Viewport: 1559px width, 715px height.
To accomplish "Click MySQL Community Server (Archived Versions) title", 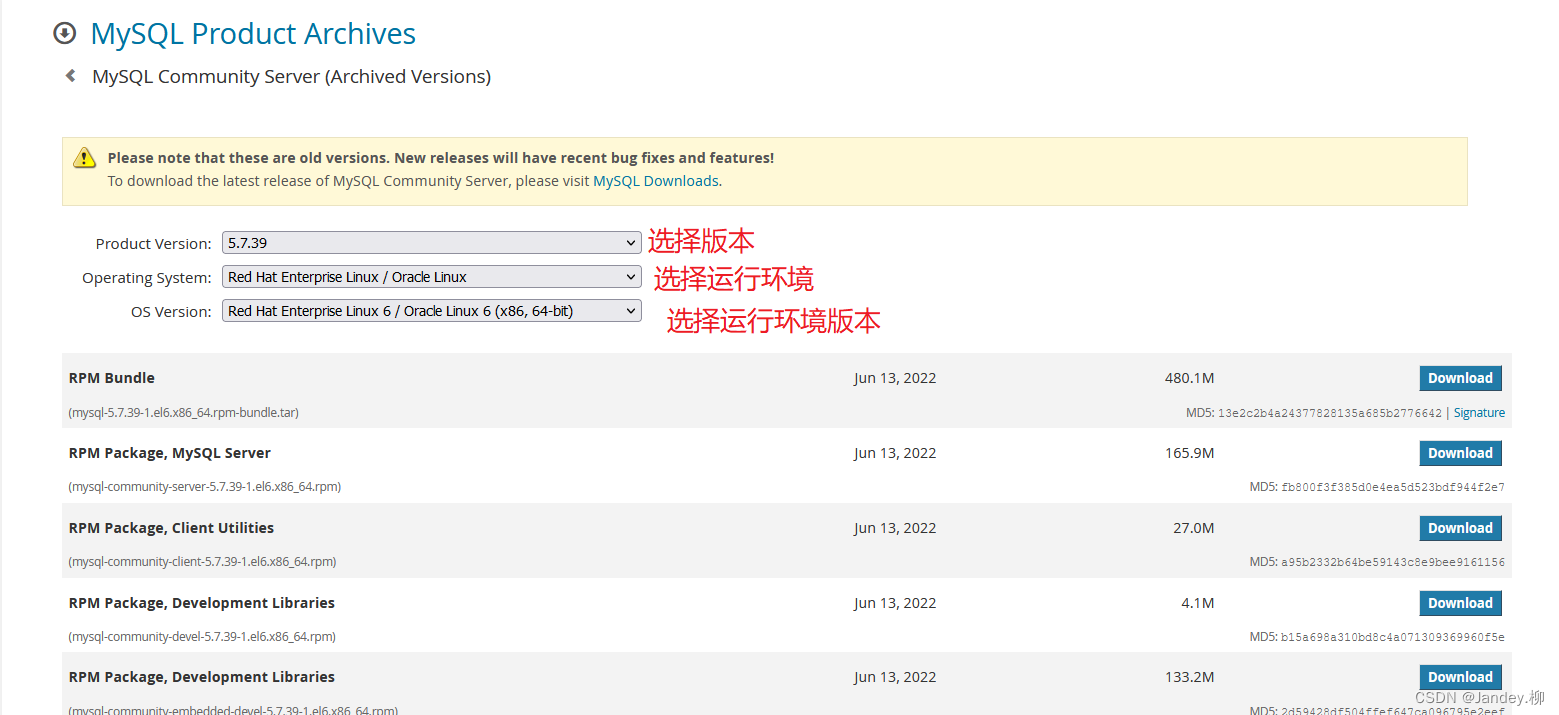I will (x=291, y=76).
